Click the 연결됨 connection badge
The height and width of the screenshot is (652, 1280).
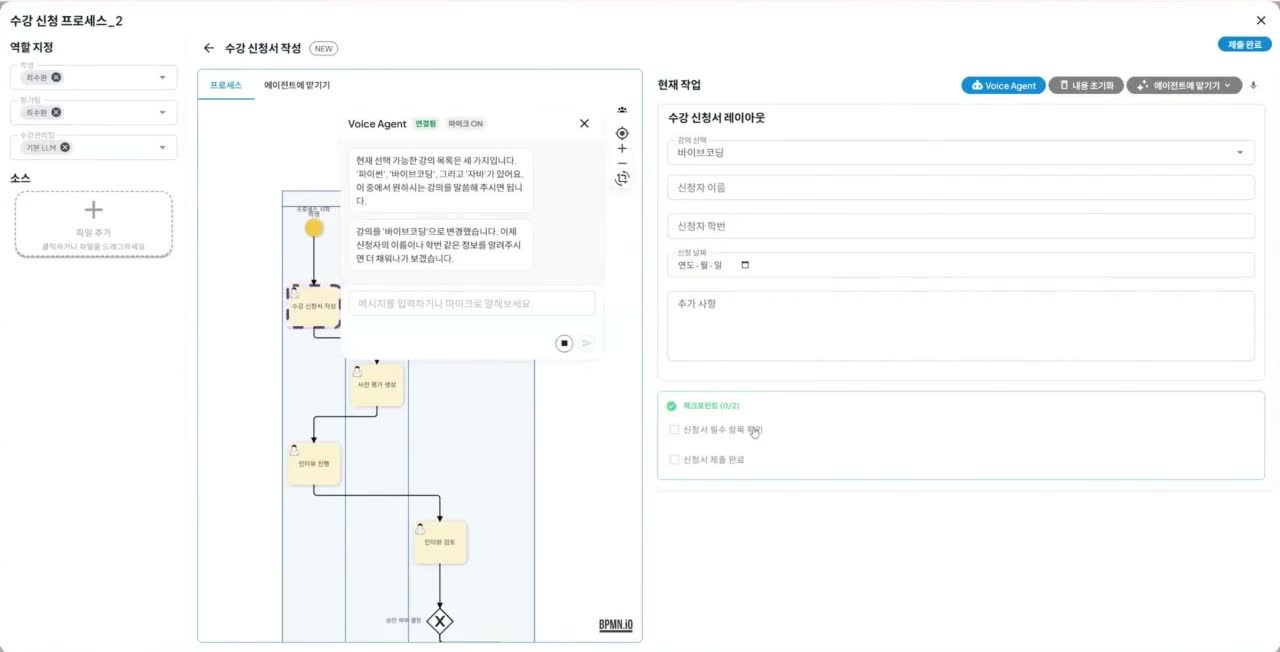[426, 124]
